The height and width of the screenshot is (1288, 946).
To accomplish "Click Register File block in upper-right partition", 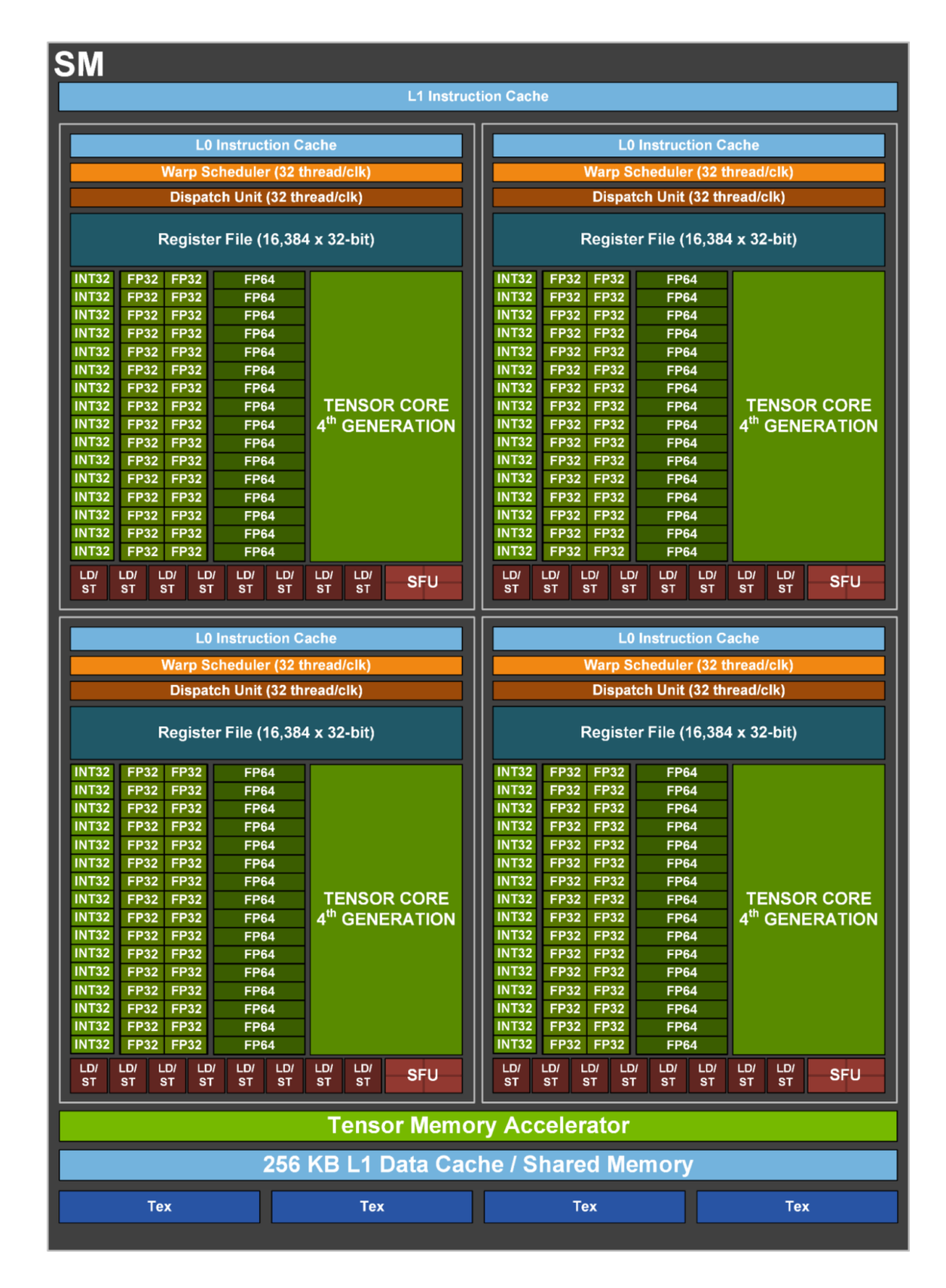I will click(x=688, y=240).
